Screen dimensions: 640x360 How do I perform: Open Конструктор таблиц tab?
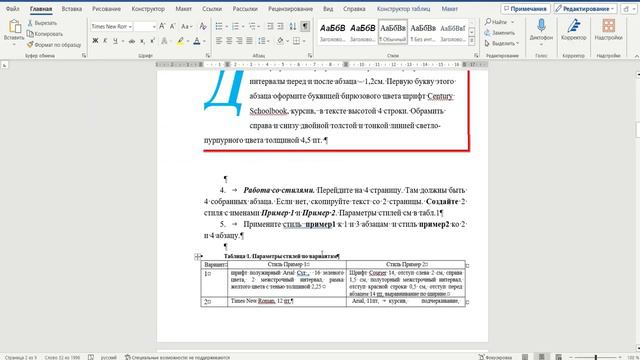403,9
